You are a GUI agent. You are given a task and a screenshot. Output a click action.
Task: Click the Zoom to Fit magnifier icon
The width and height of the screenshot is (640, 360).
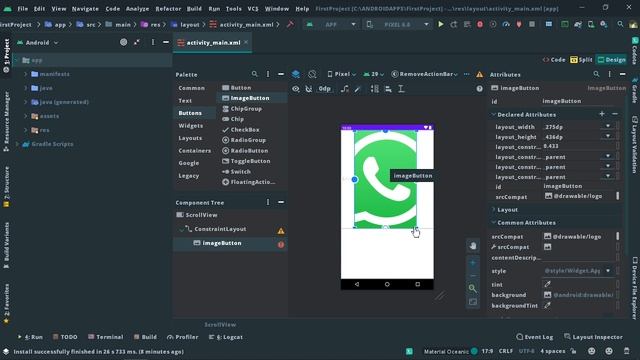[x=473, y=289]
